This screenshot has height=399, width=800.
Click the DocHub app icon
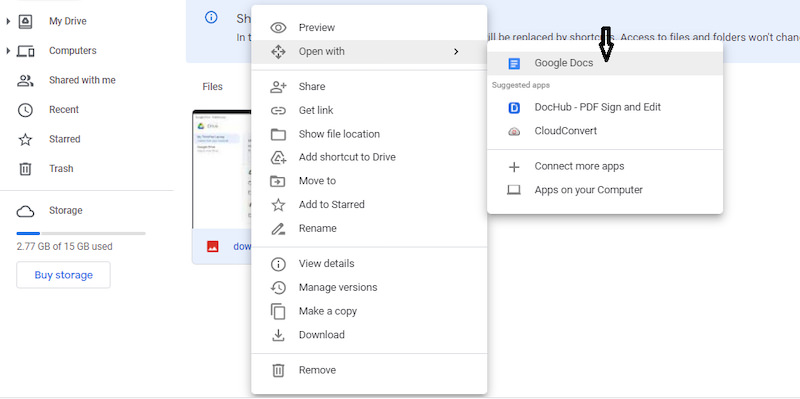514,108
